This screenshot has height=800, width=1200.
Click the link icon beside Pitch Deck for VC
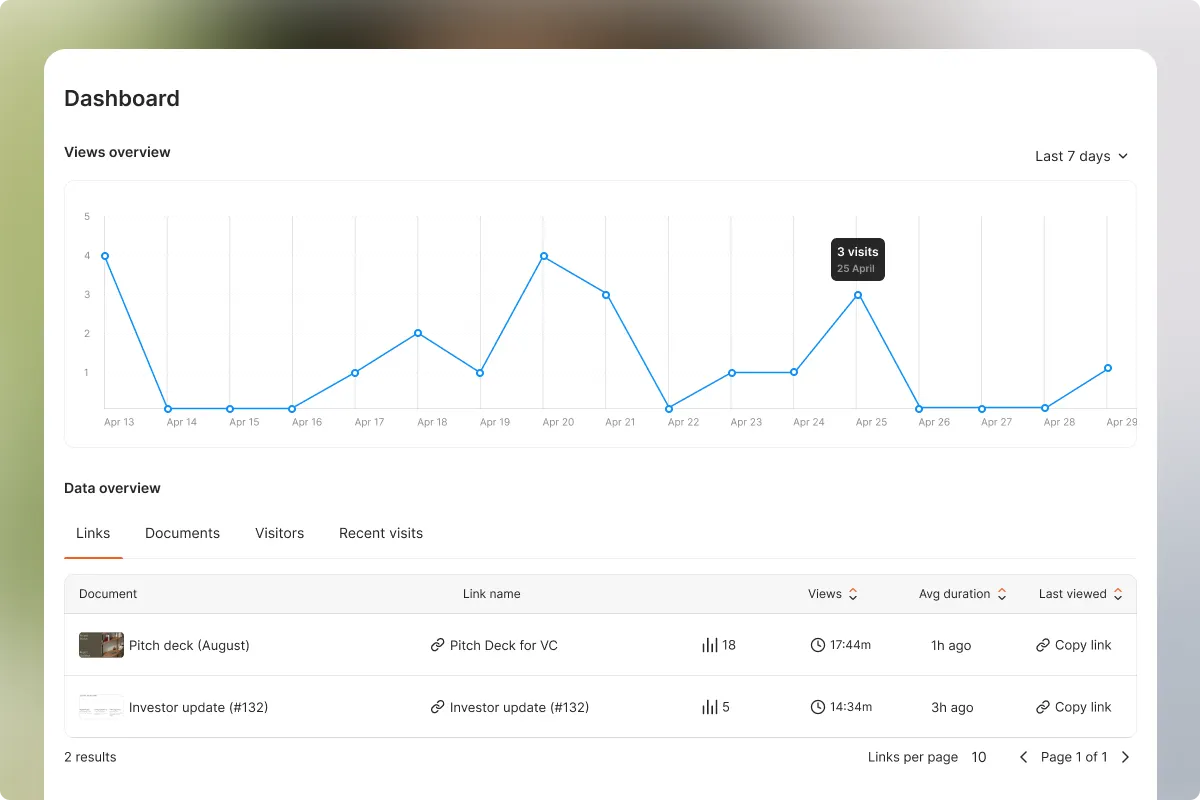(438, 645)
